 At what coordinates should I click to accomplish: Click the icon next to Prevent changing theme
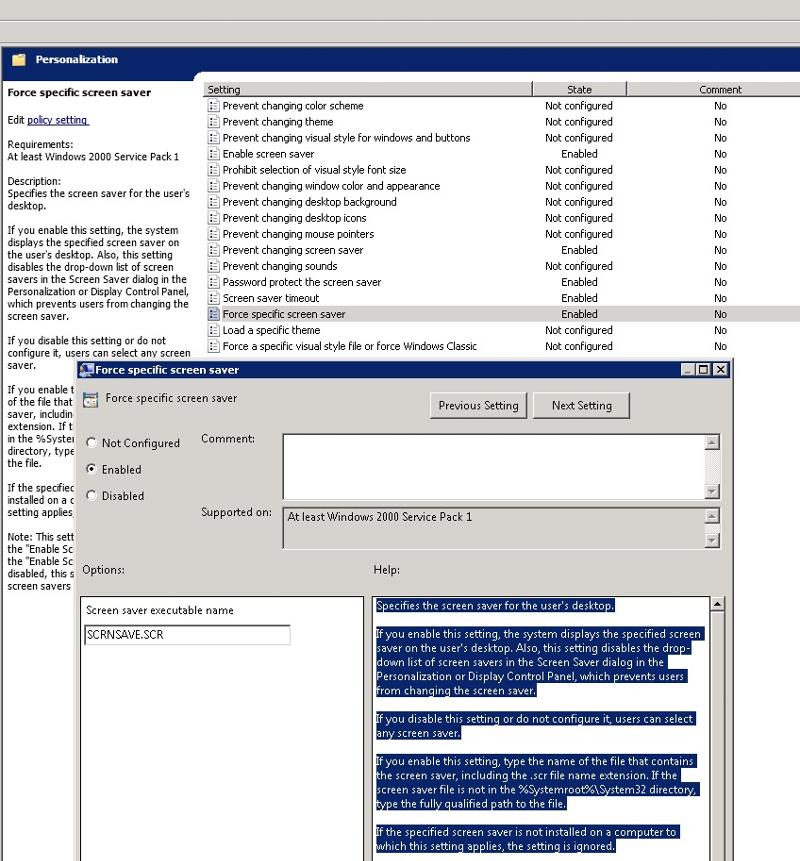pos(216,121)
